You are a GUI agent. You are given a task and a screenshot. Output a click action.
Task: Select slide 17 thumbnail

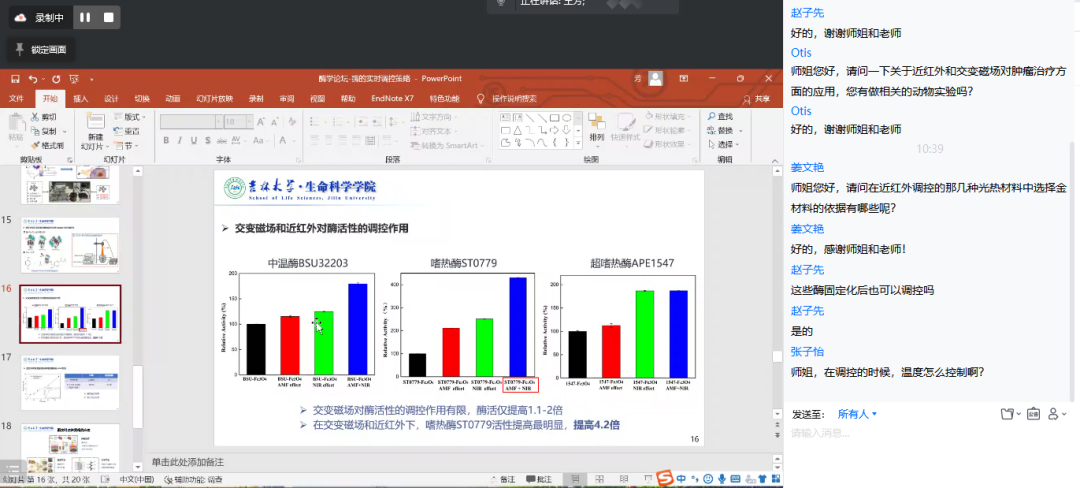coord(70,382)
